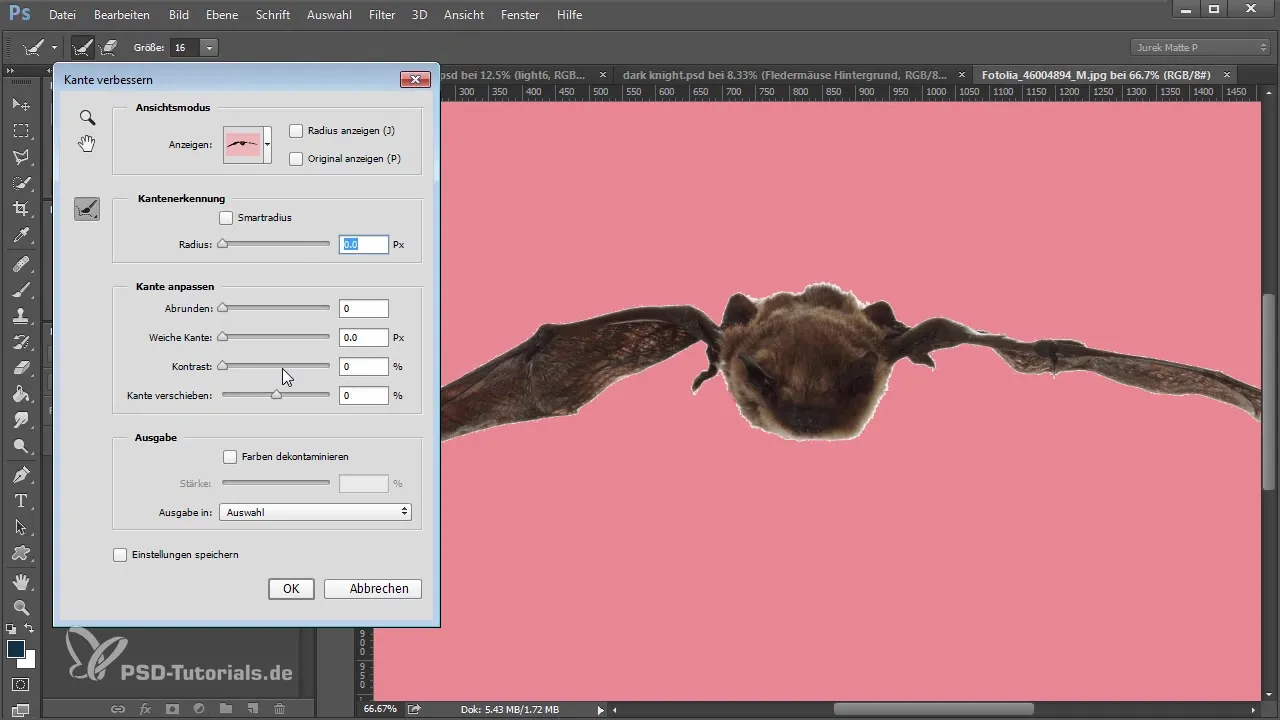Click the new group folder icon
Image resolution: width=1280 pixels, height=720 pixels.
point(226,709)
